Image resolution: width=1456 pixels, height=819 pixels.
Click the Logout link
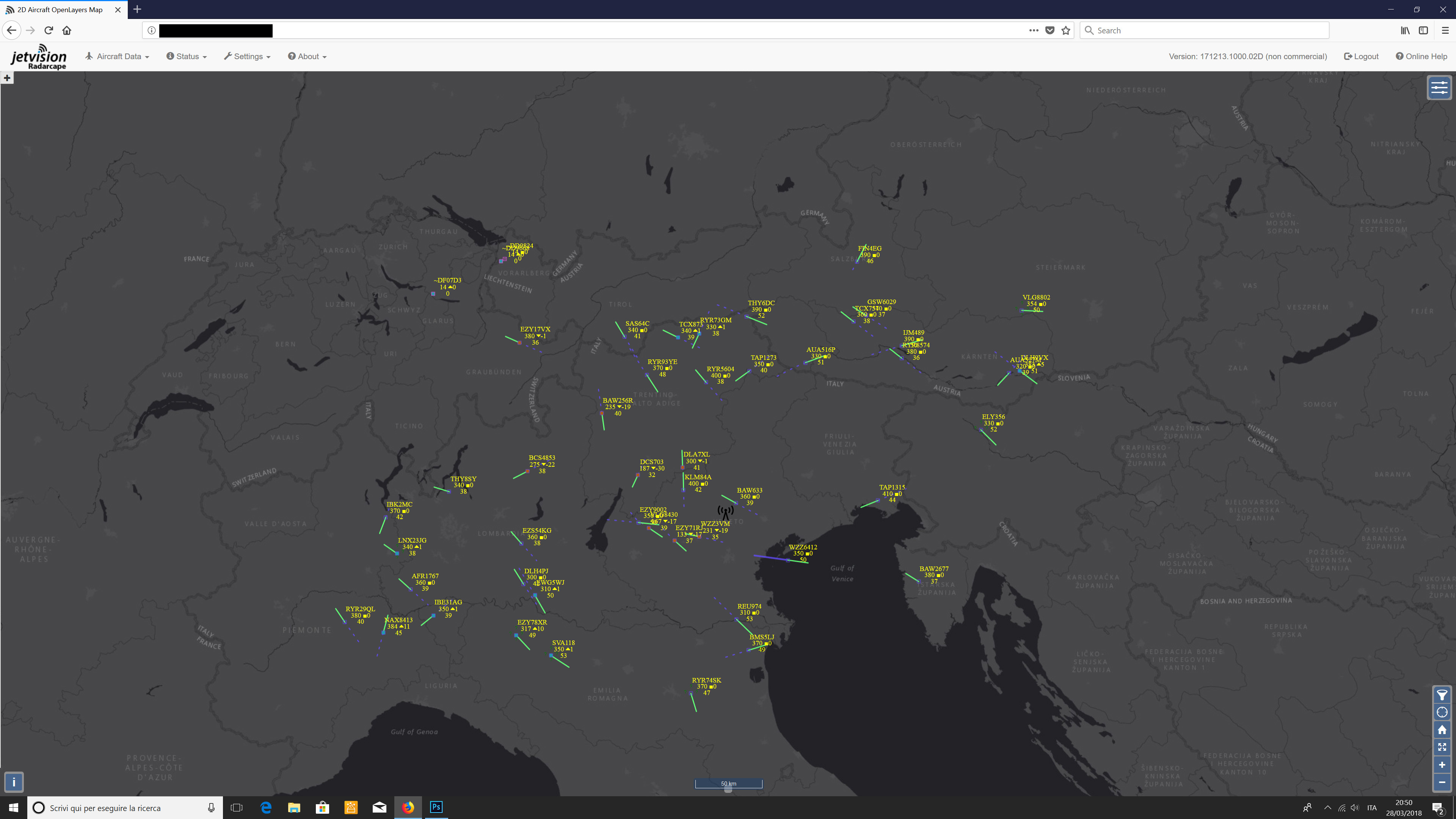click(1362, 56)
